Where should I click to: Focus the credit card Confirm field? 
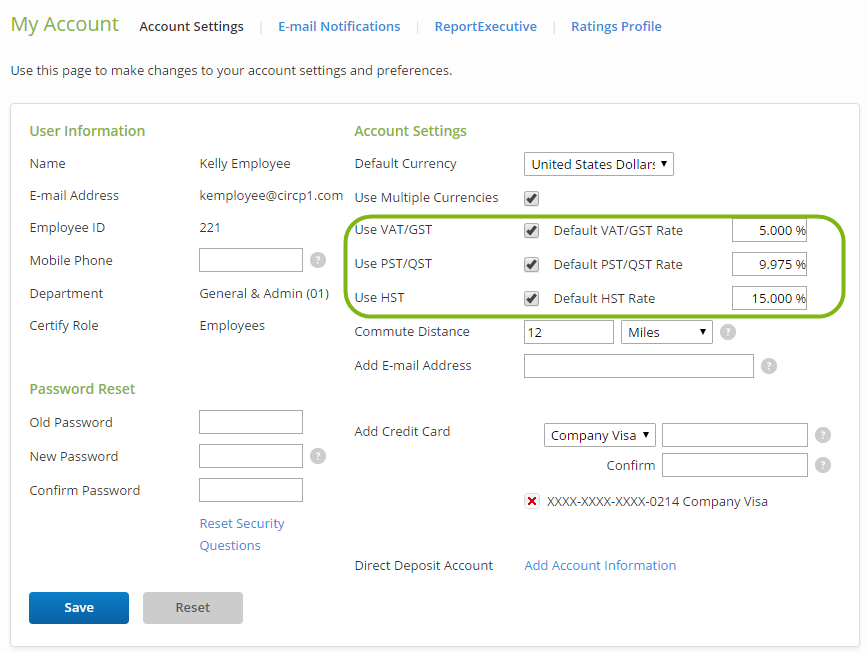[x=735, y=465]
